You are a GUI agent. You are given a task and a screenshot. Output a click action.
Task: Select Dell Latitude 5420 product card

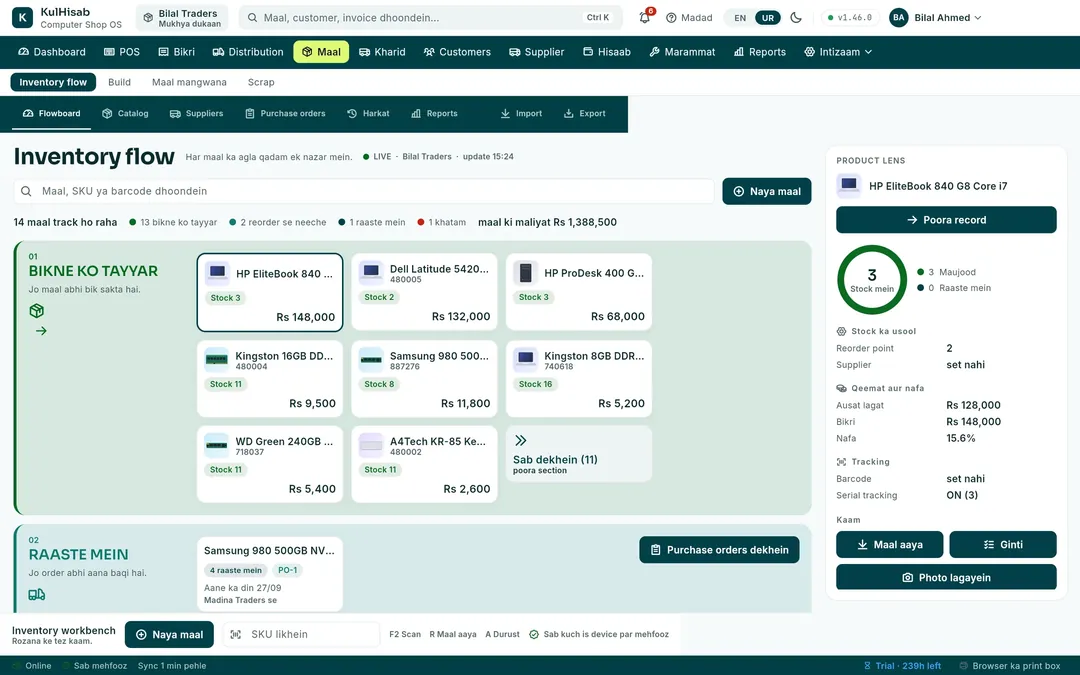point(424,292)
